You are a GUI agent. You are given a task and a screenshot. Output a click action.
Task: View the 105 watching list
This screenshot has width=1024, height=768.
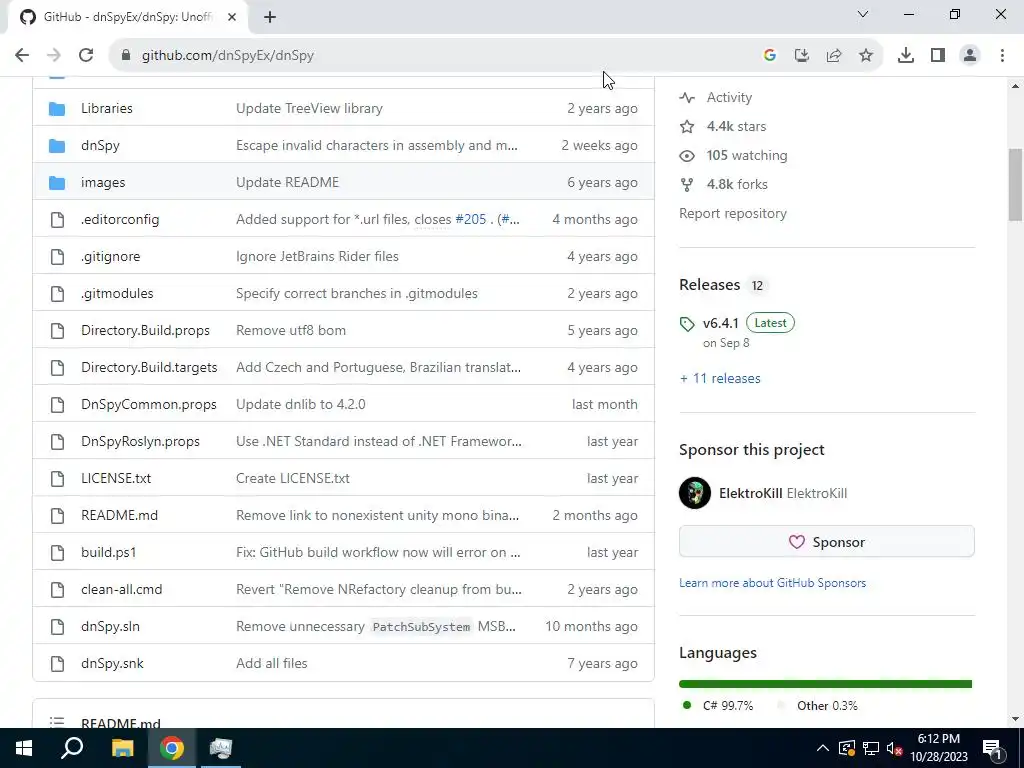733,155
